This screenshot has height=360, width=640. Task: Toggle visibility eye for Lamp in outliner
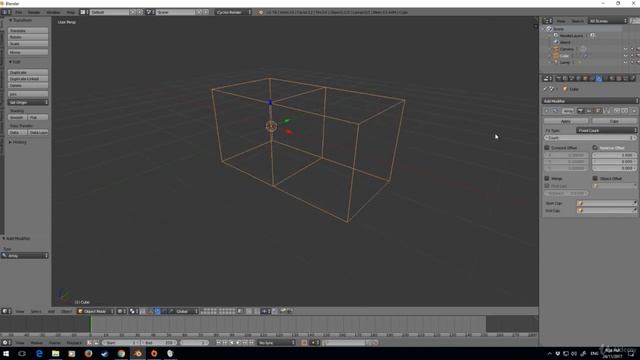(x=625, y=62)
